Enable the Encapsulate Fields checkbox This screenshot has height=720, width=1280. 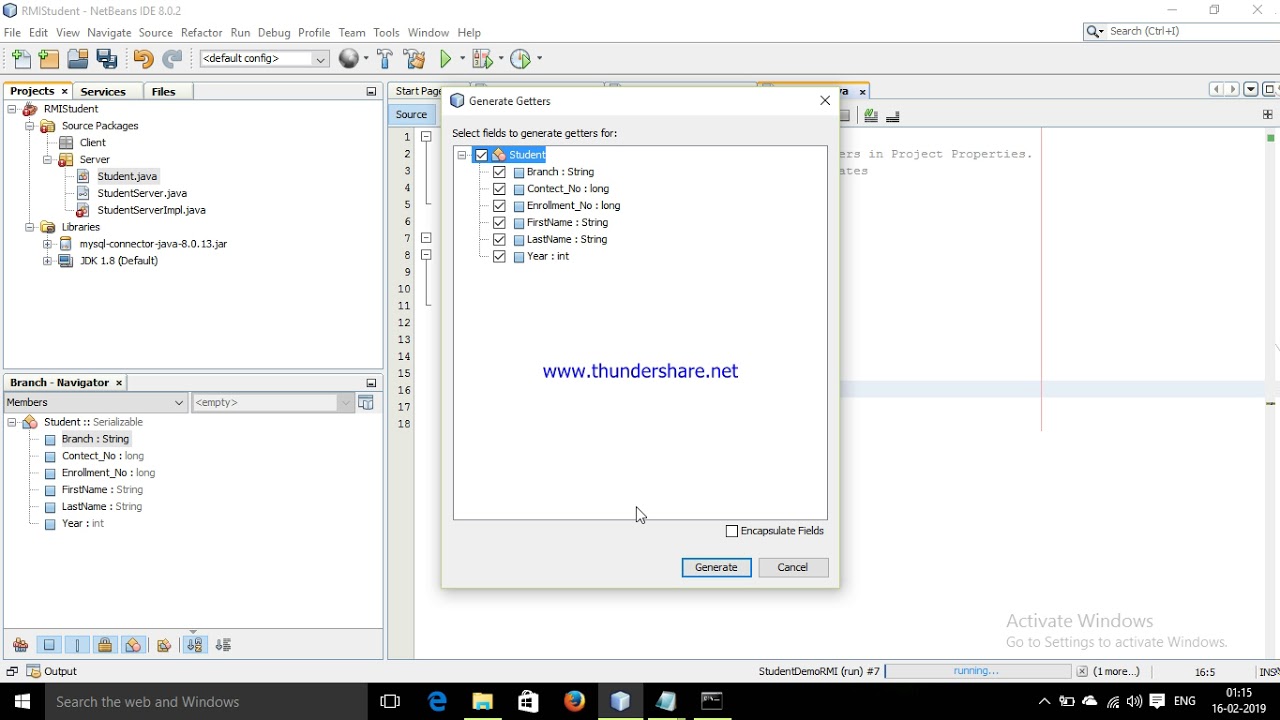tap(732, 531)
